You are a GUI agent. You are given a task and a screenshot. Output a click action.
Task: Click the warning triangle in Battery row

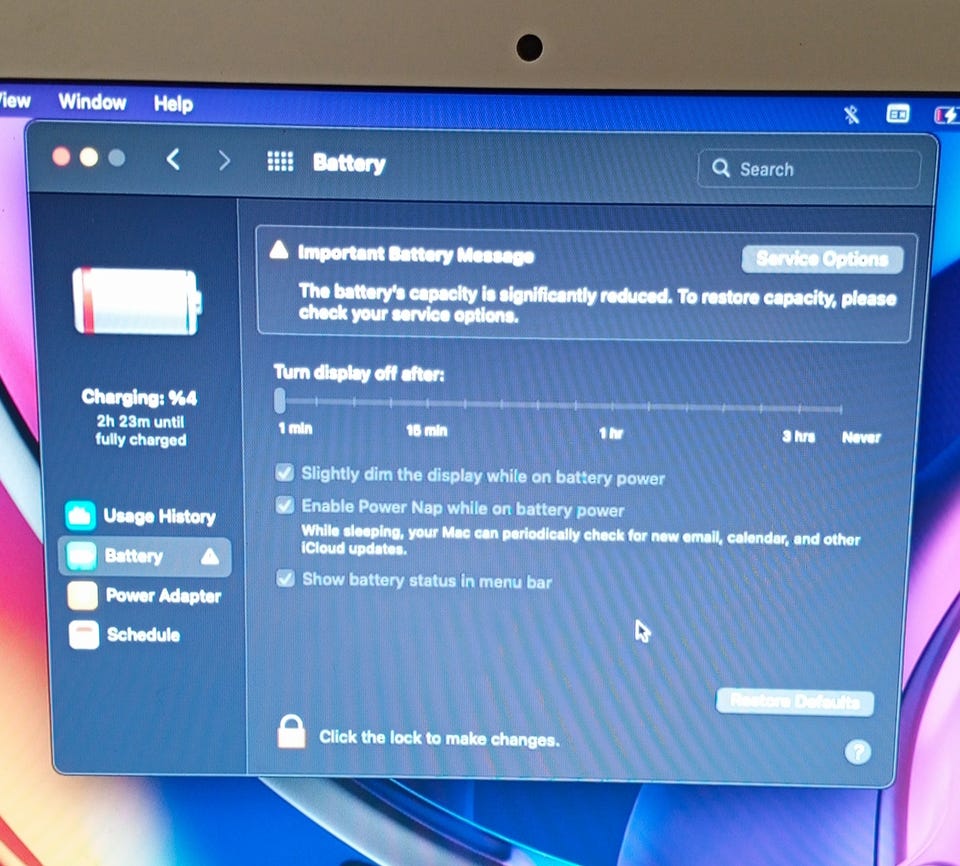(x=210, y=556)
